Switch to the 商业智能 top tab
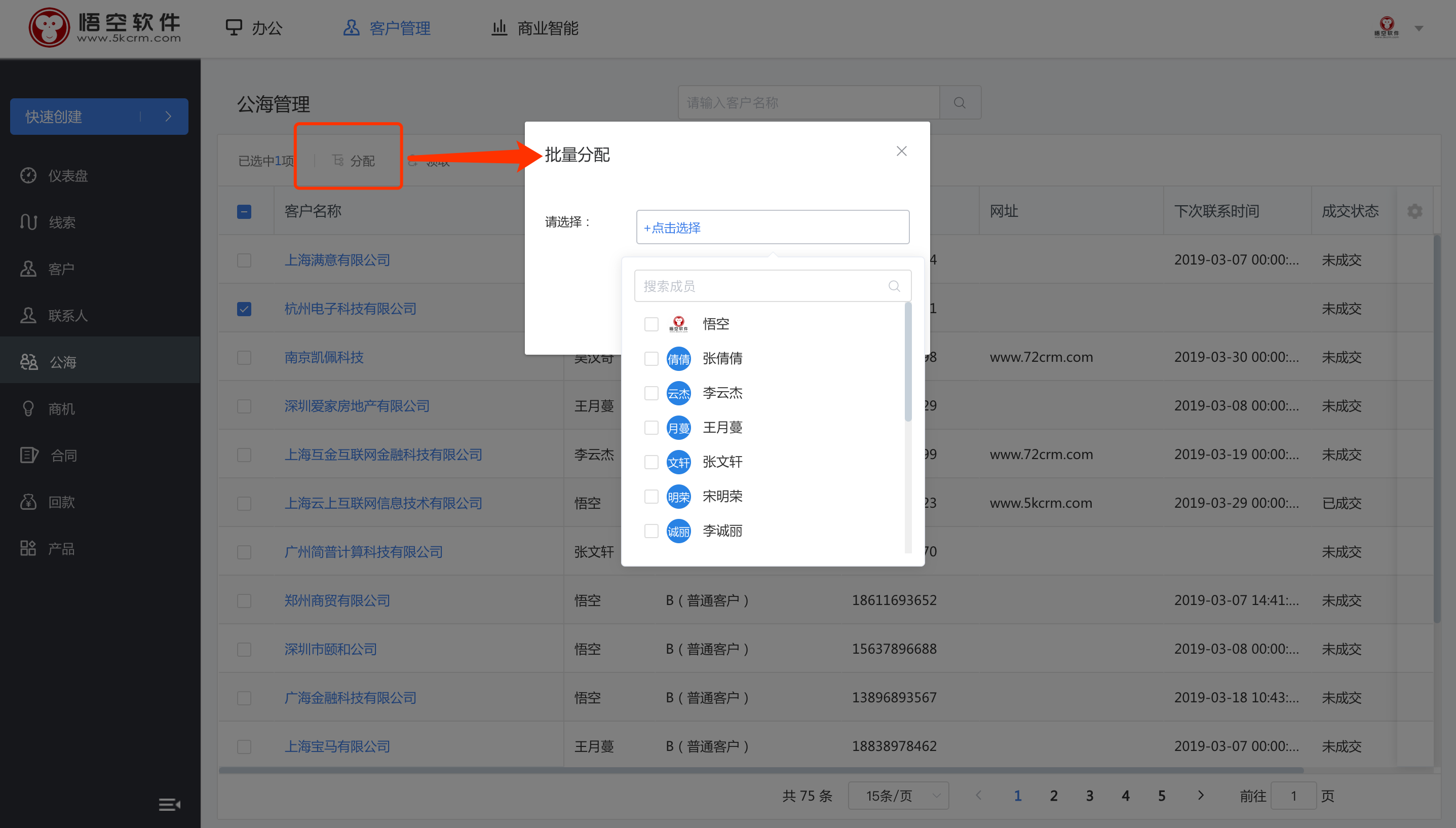The width and height of the screenshot is (1456, 828). (534, 28)
